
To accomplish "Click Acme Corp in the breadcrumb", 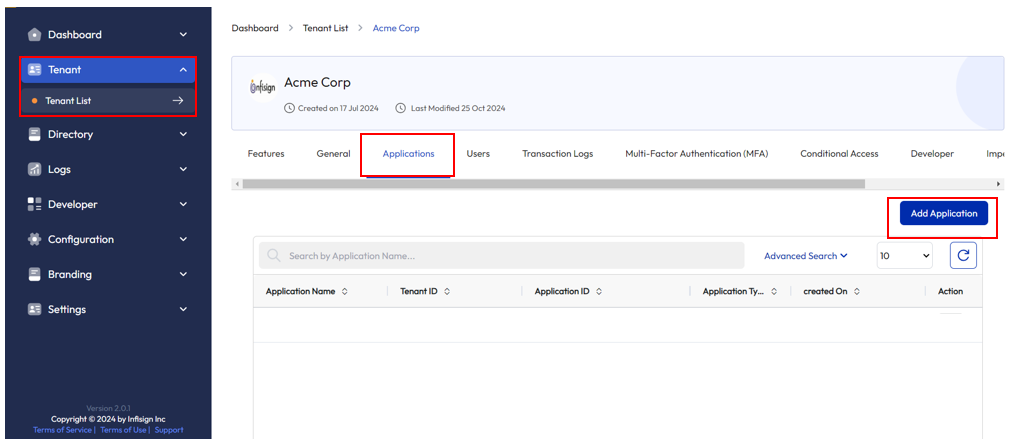I will coord(396,28).
